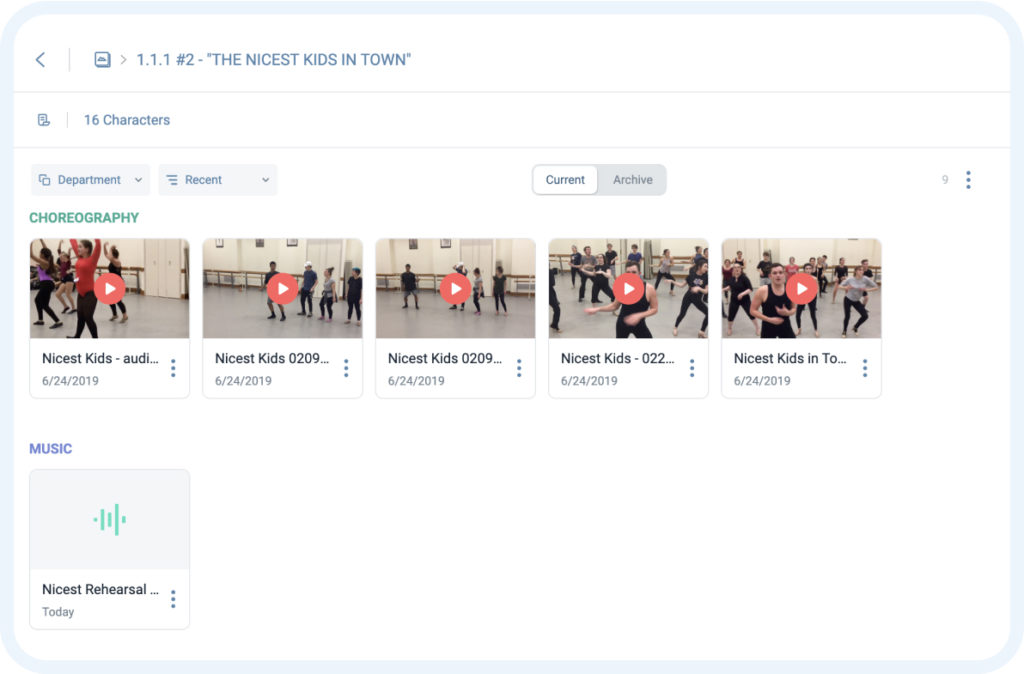Open the page-level three-dot options menu

point(968,180)
